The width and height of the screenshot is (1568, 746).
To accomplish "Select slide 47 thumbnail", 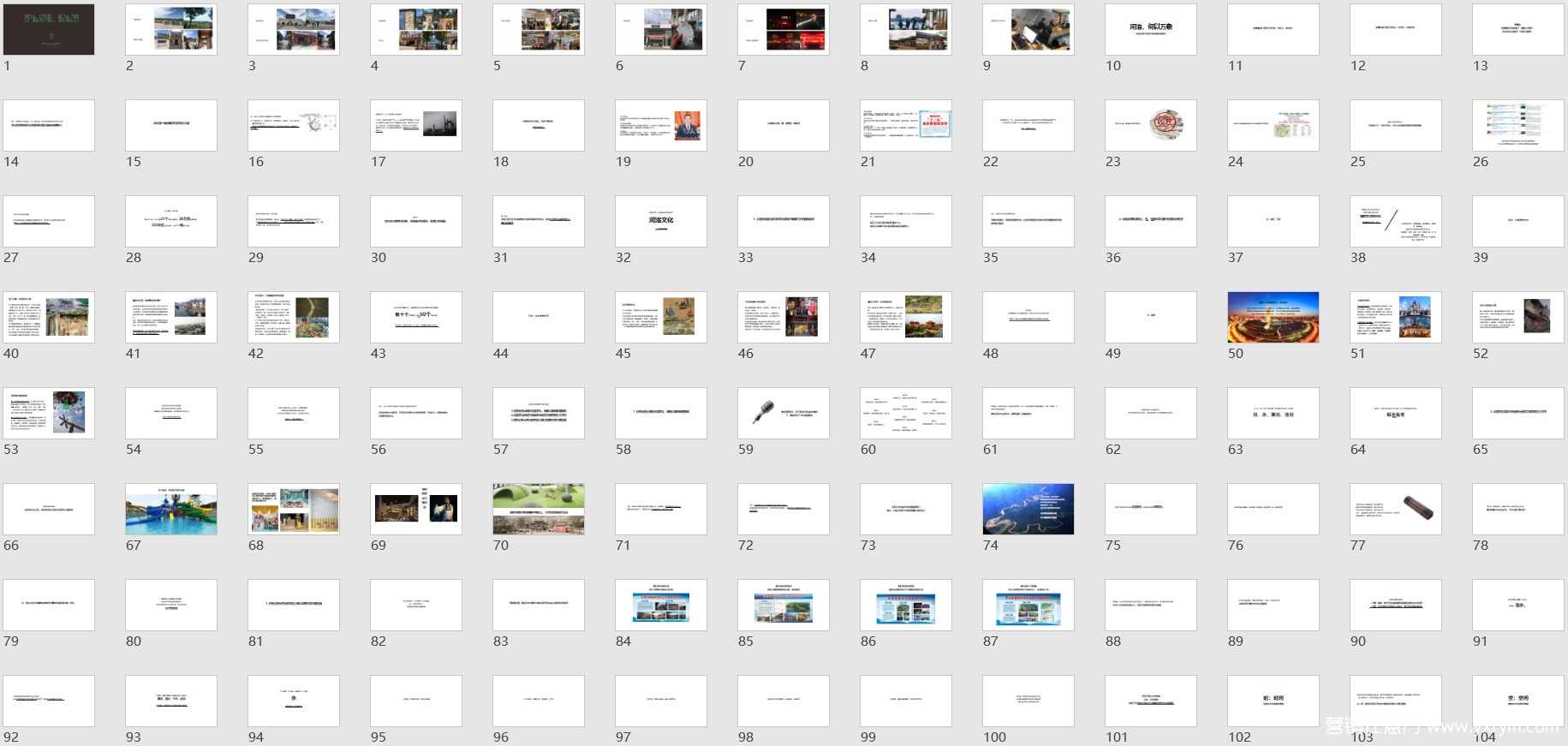I will coord(906,317).
